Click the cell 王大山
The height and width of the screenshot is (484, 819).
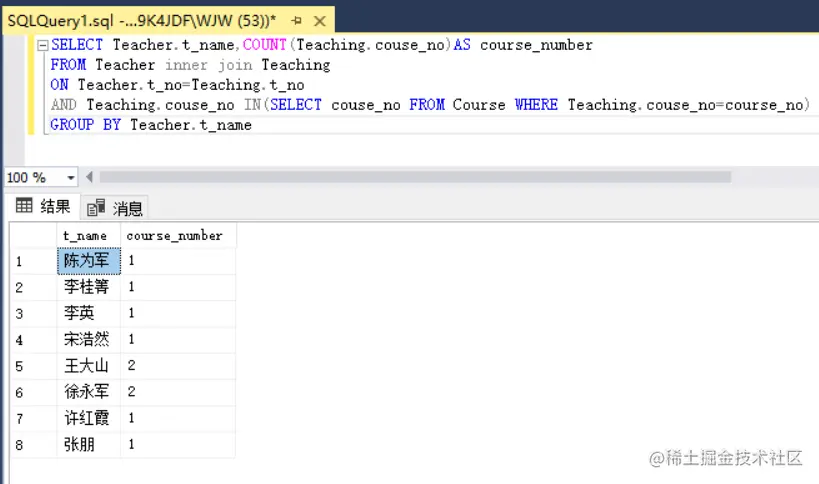[x=88, y=365]
